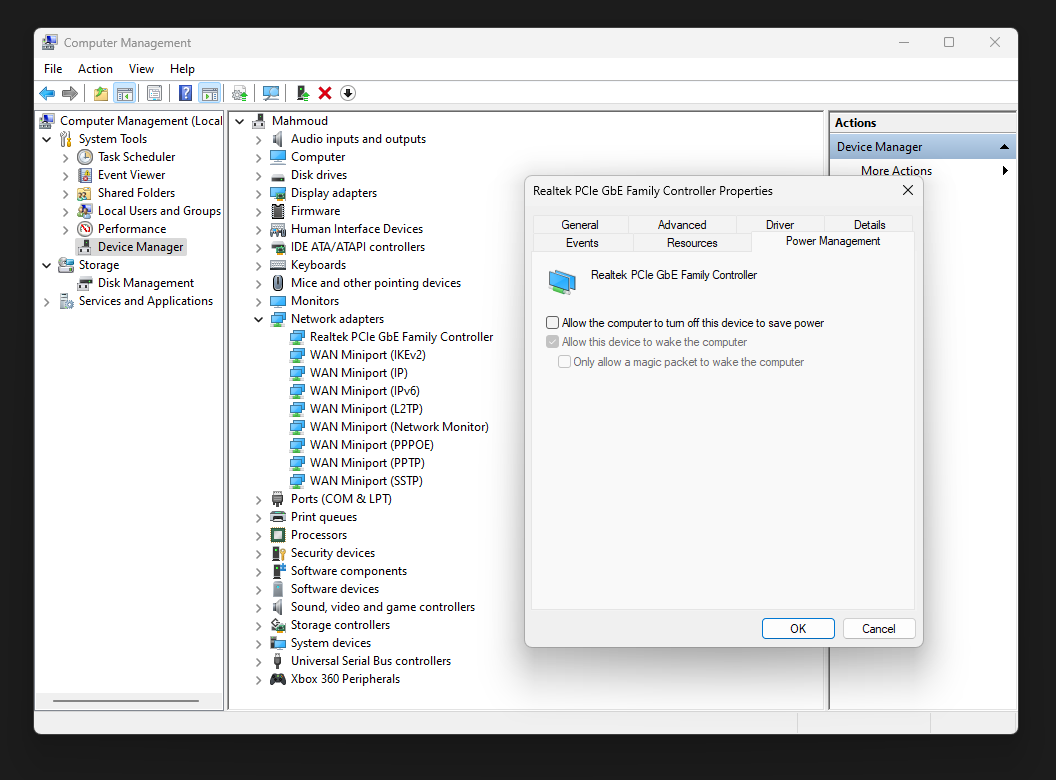Viewport: 1056px width, 780px height.
Task: Click the Disable device down-arrow icon
Action: pyautogui.click(x=348, y=93)
